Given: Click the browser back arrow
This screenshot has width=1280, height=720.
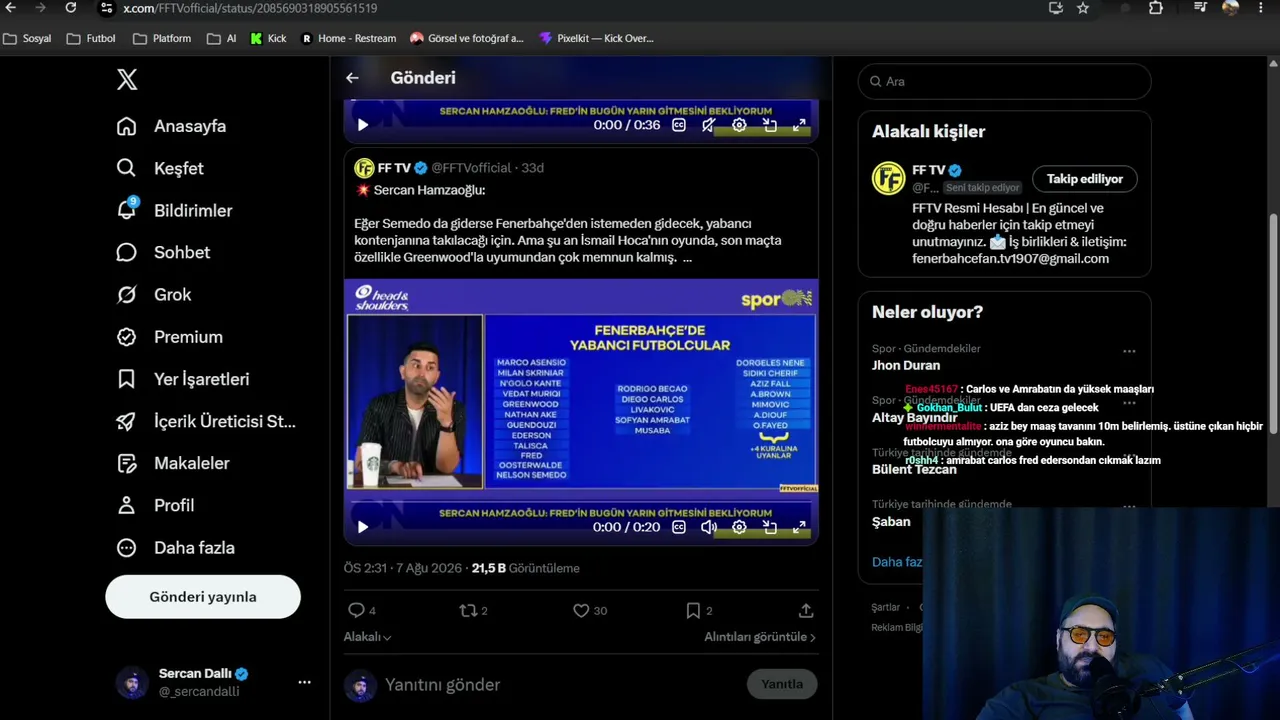Looking at the screenshot, I should click(11, 8).
